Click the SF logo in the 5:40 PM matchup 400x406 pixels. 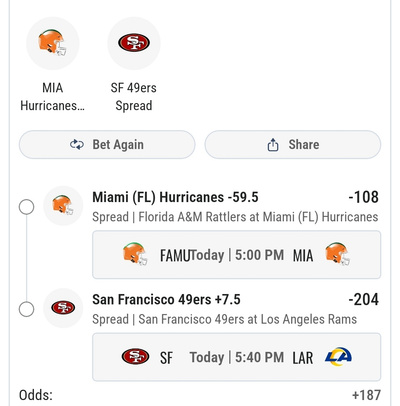pos(135,356)
